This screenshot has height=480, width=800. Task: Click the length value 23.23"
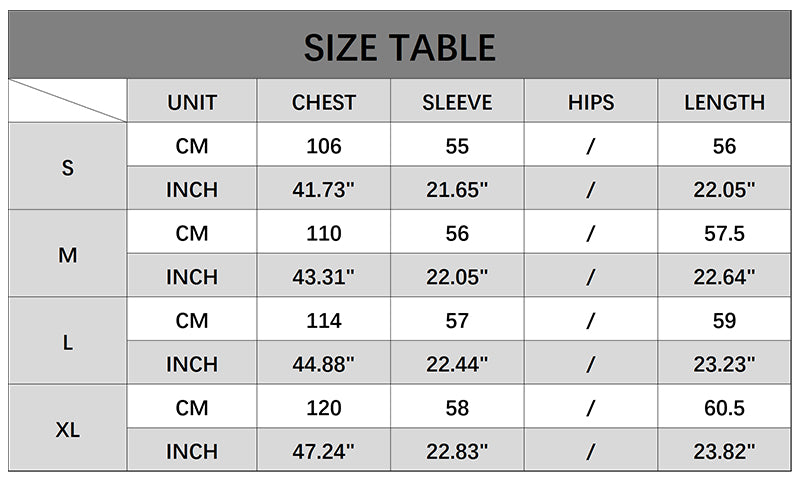point(724,365)
